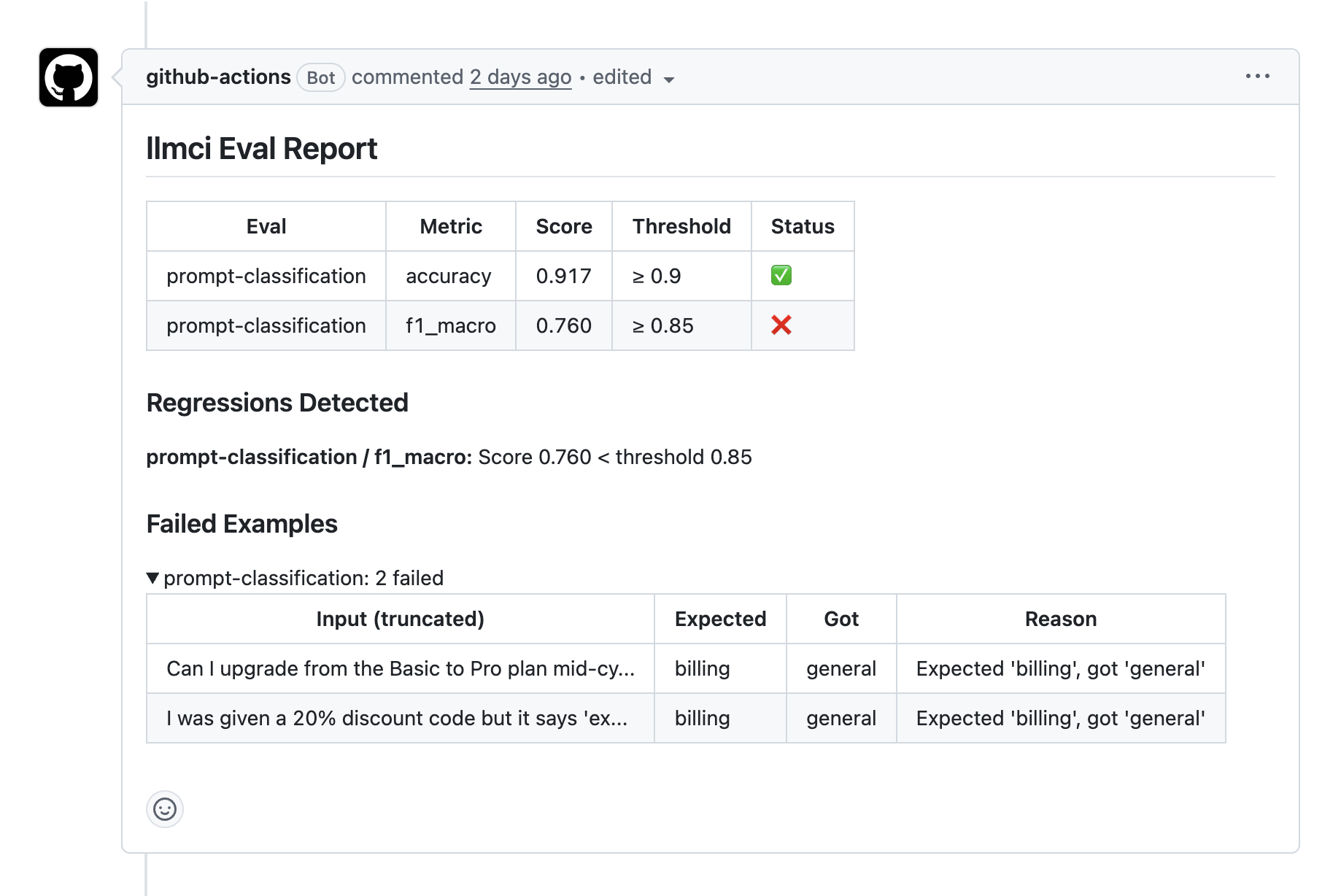Select the Reason cell in the discount code row
The image size is (1341, 896).
click(x=1061, y=718)
